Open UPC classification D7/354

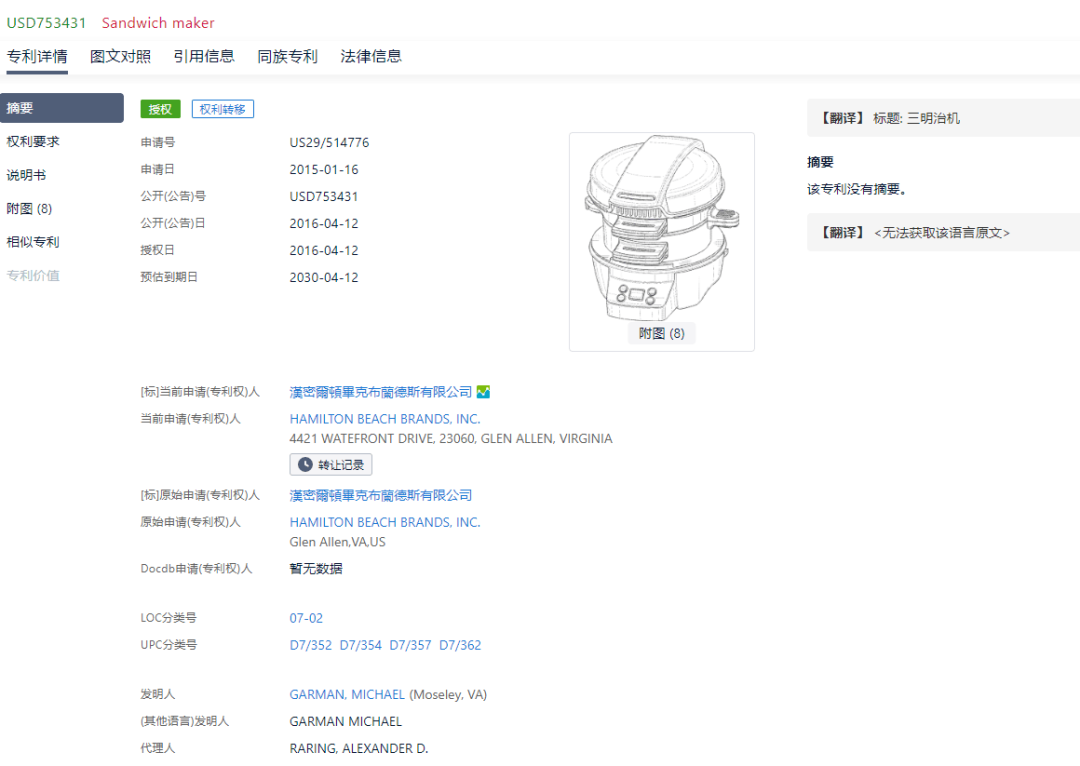[x=360, y=645]
